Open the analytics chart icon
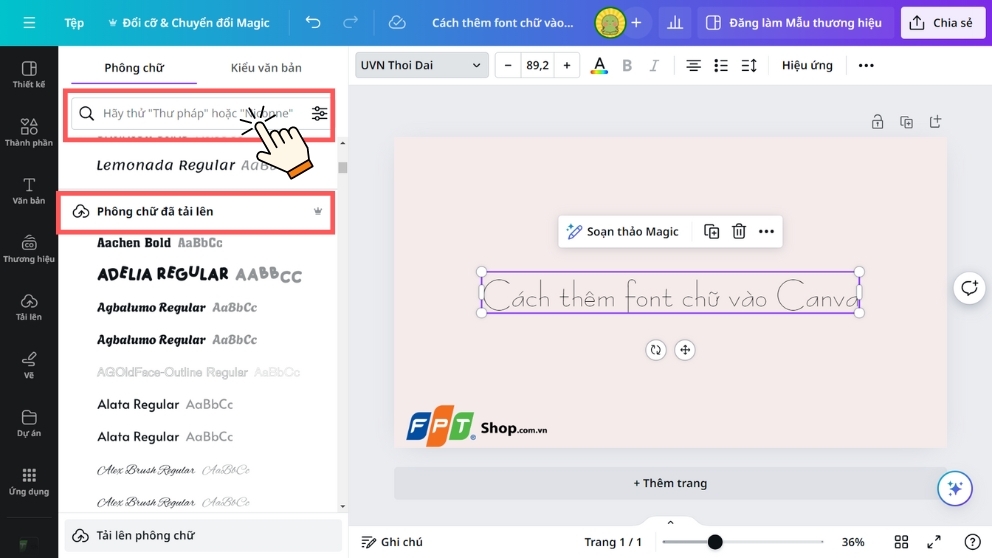 (x=675, y=23)
